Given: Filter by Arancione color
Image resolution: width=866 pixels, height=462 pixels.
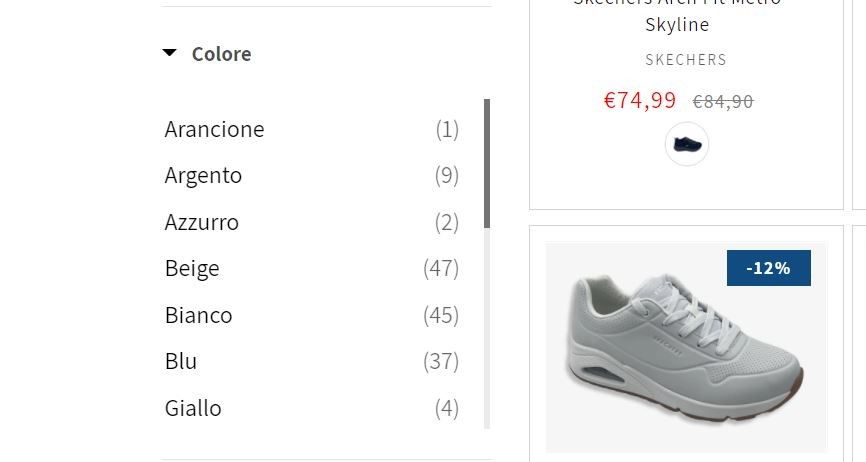Looking at the screenshot, I should click(311, 130).
